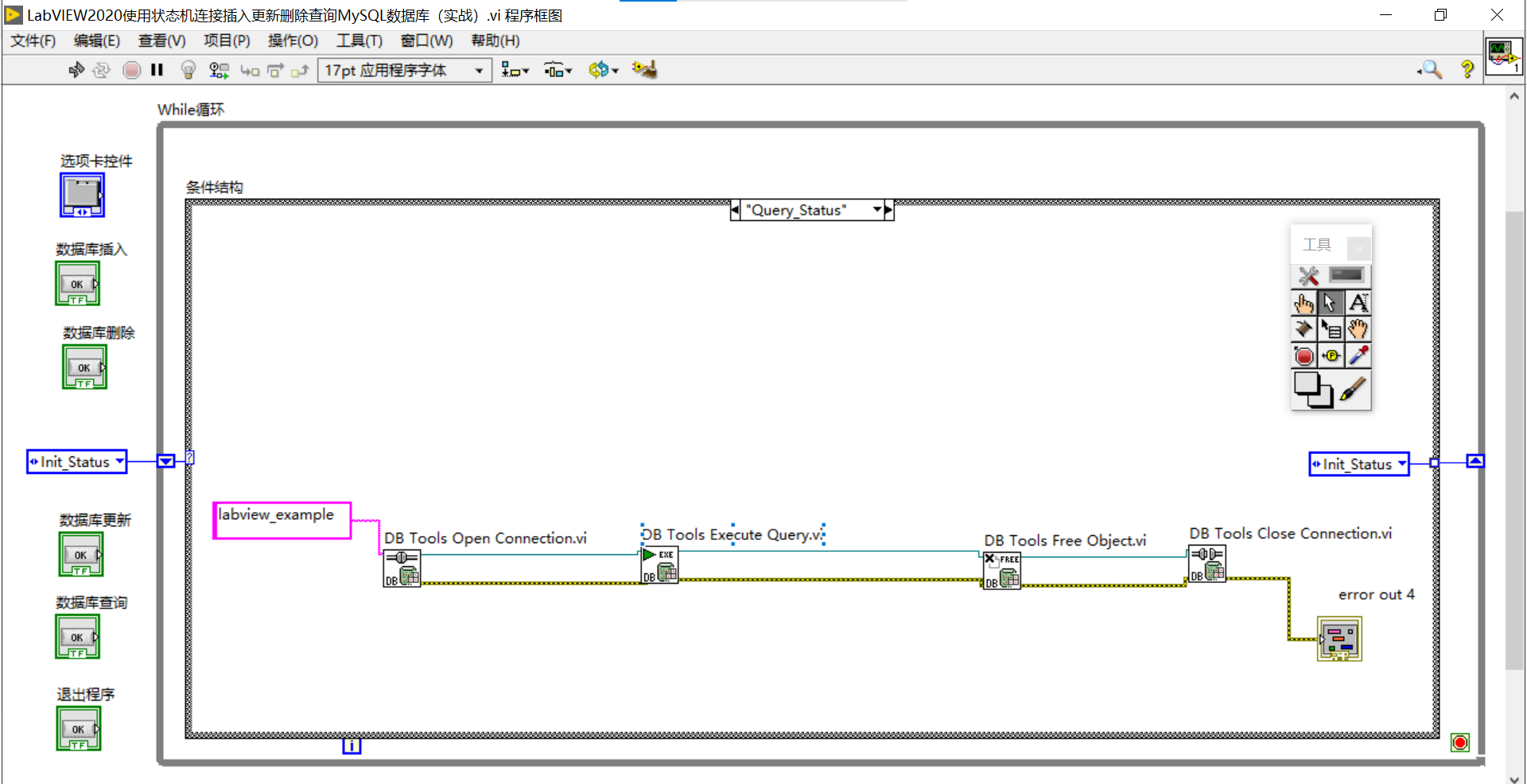Select the Operate Value finger tool
The width and height of the screenshot is (1527, 784).
pyautogui.click(x=1304, y=303)
